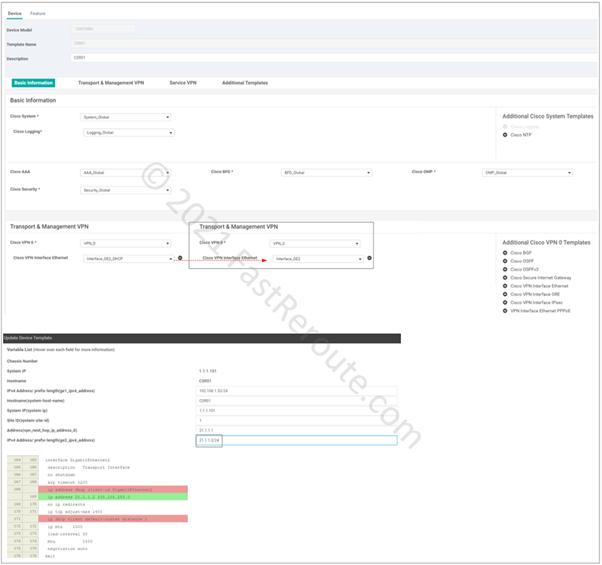The image size is (602, 565).
Task: Open the Cisco AAA dropdown AAA_Global
Action: pos(126,173)
